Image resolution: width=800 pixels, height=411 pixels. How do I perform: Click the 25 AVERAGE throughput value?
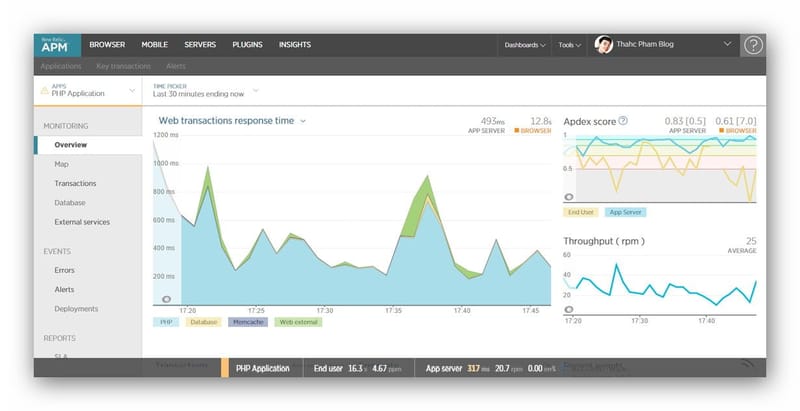[751, 241]
